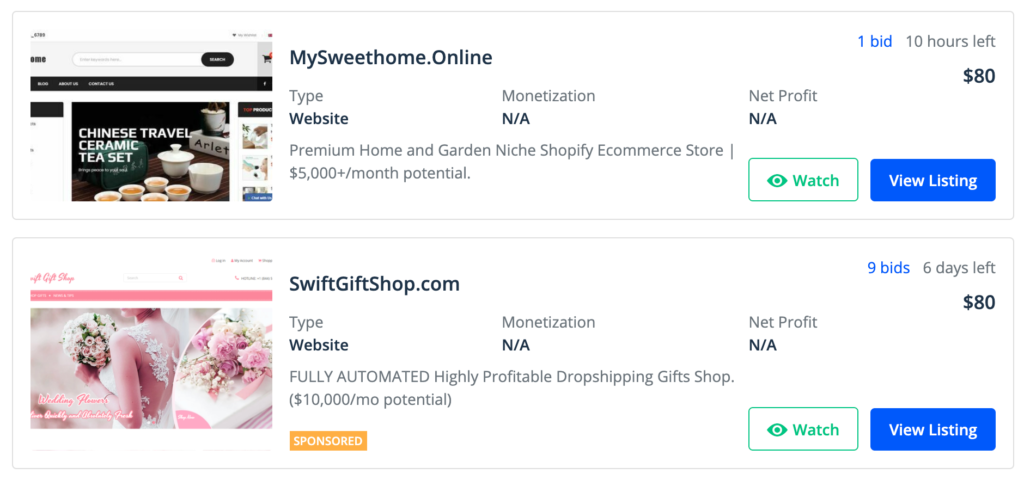
Task: Click the cart icon in MySweethome thumbnail
Action: click(x=266, y=59)
